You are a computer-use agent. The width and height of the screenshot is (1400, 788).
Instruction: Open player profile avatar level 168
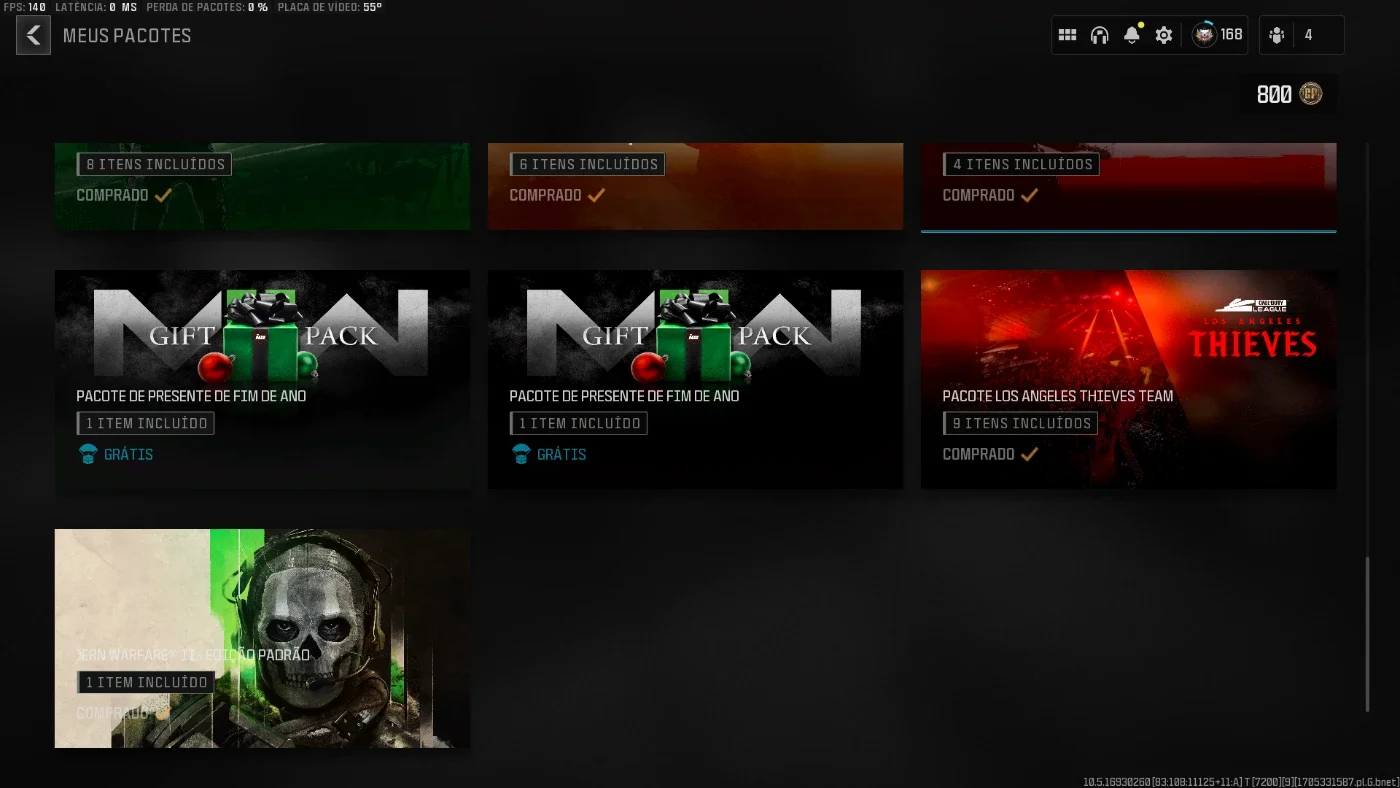click(1204, 35)
